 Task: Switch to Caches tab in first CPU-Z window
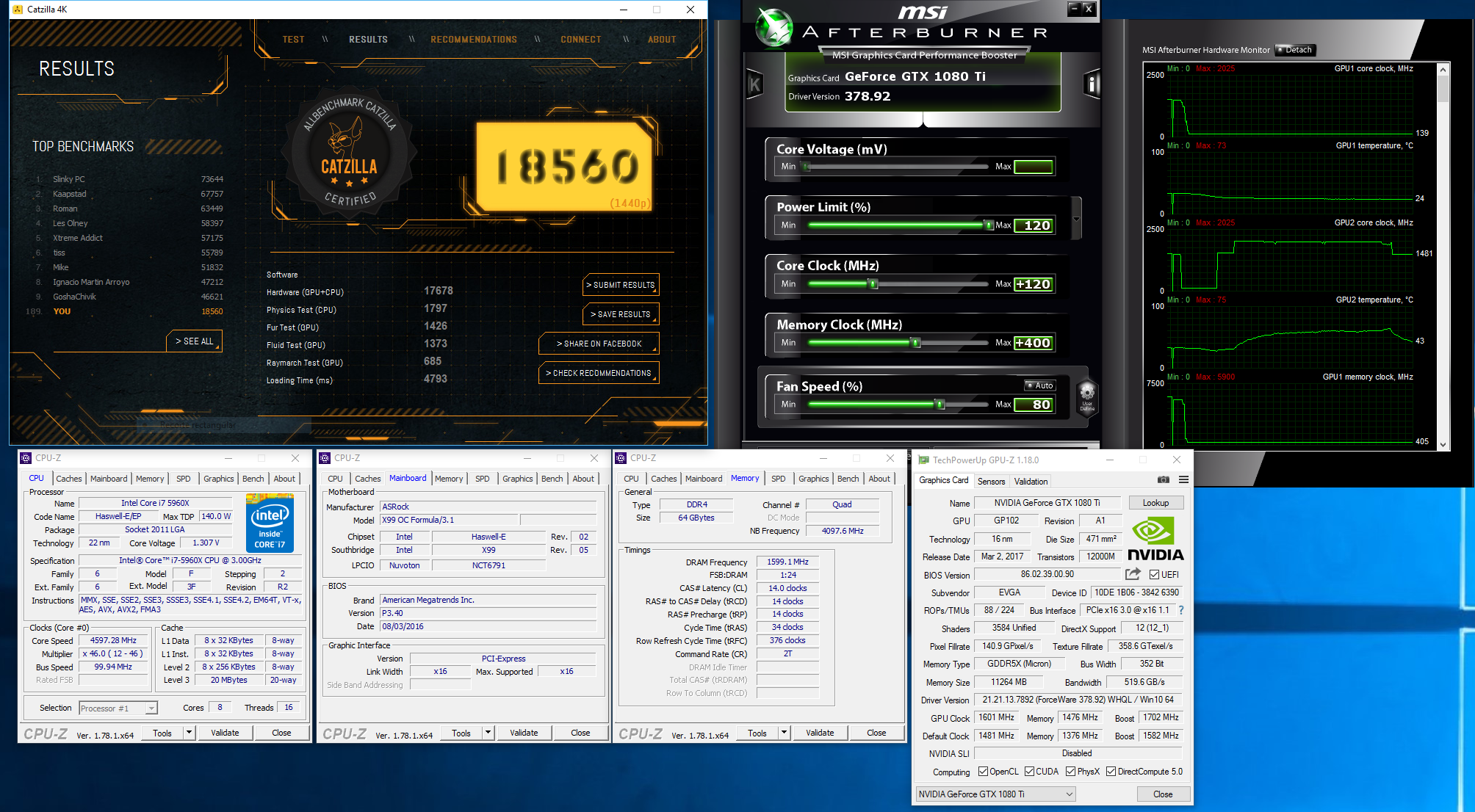[x=69, y=479]
